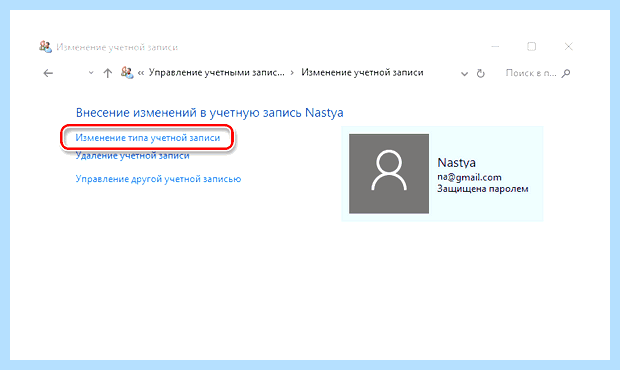The width and height of the screenshot is (620, 370).
Task: Open 'Управление другой учетной записью' link
Action: pyautogui.click(x=158, y=179)
